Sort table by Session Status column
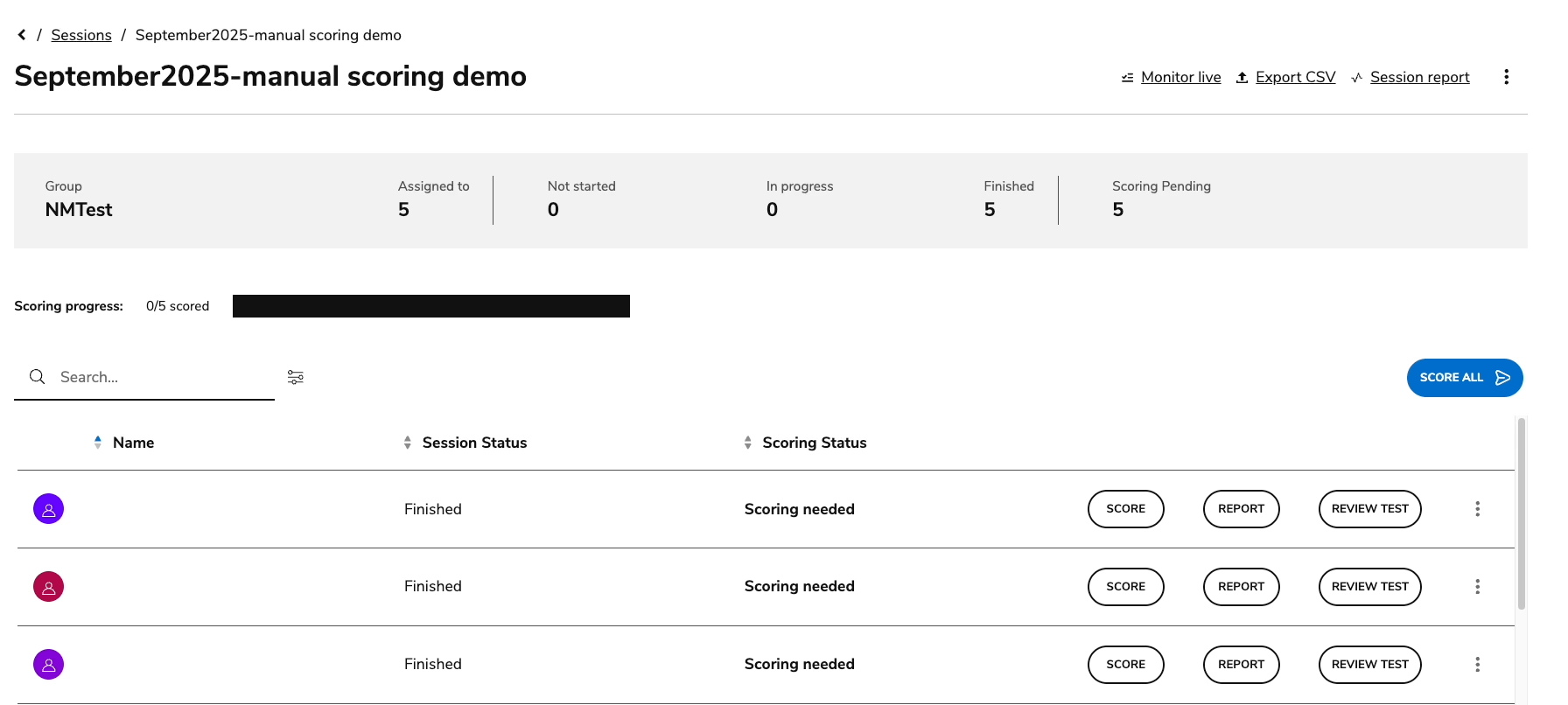Image resolution: width=1568 pixels, height=705 pixels. point(473,443)
